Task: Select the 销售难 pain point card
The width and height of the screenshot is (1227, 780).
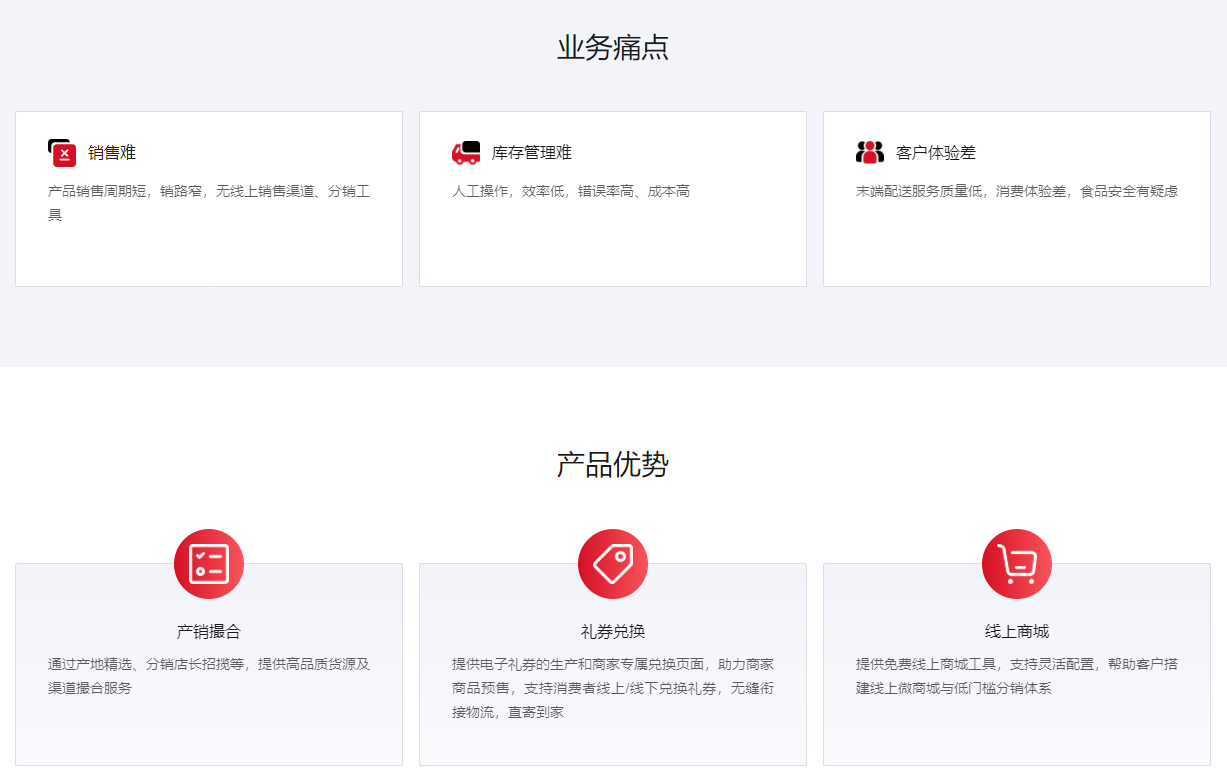Action: point(209,197)
